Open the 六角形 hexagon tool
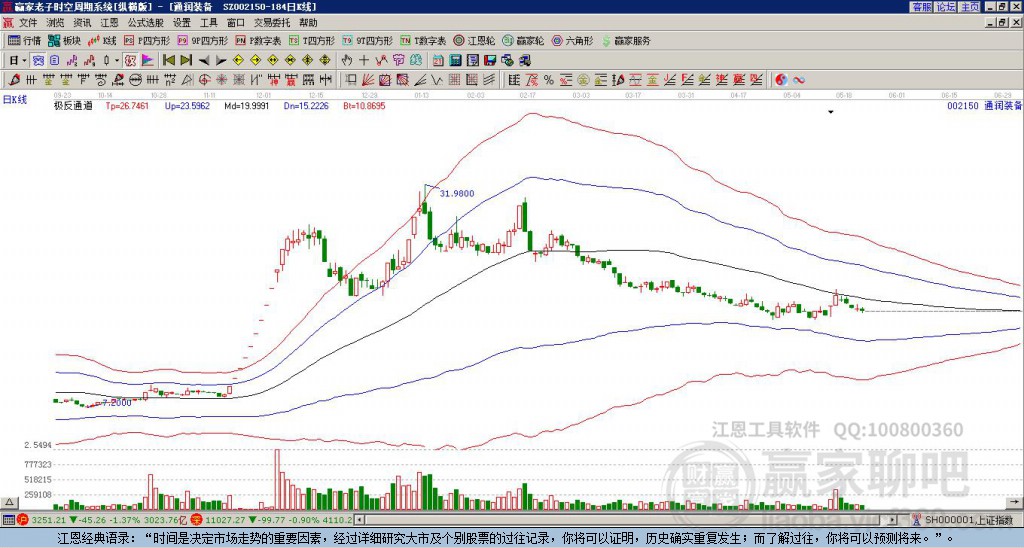The width and height of the screenshot is (1024, 548). pos(572,40)
